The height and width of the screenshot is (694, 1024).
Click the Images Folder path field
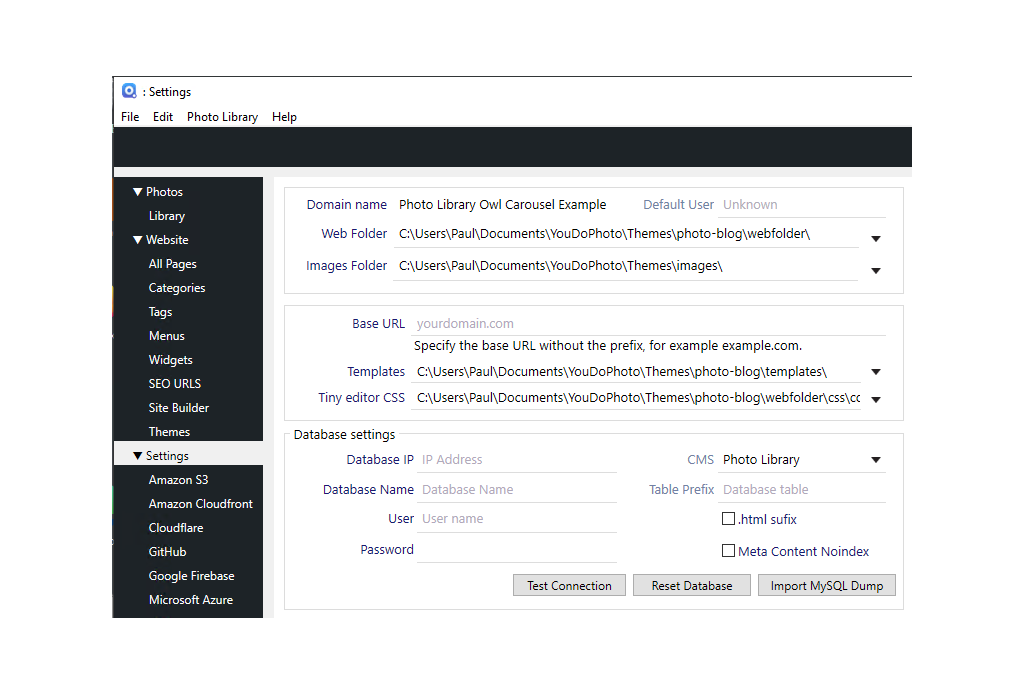point(626,266)
